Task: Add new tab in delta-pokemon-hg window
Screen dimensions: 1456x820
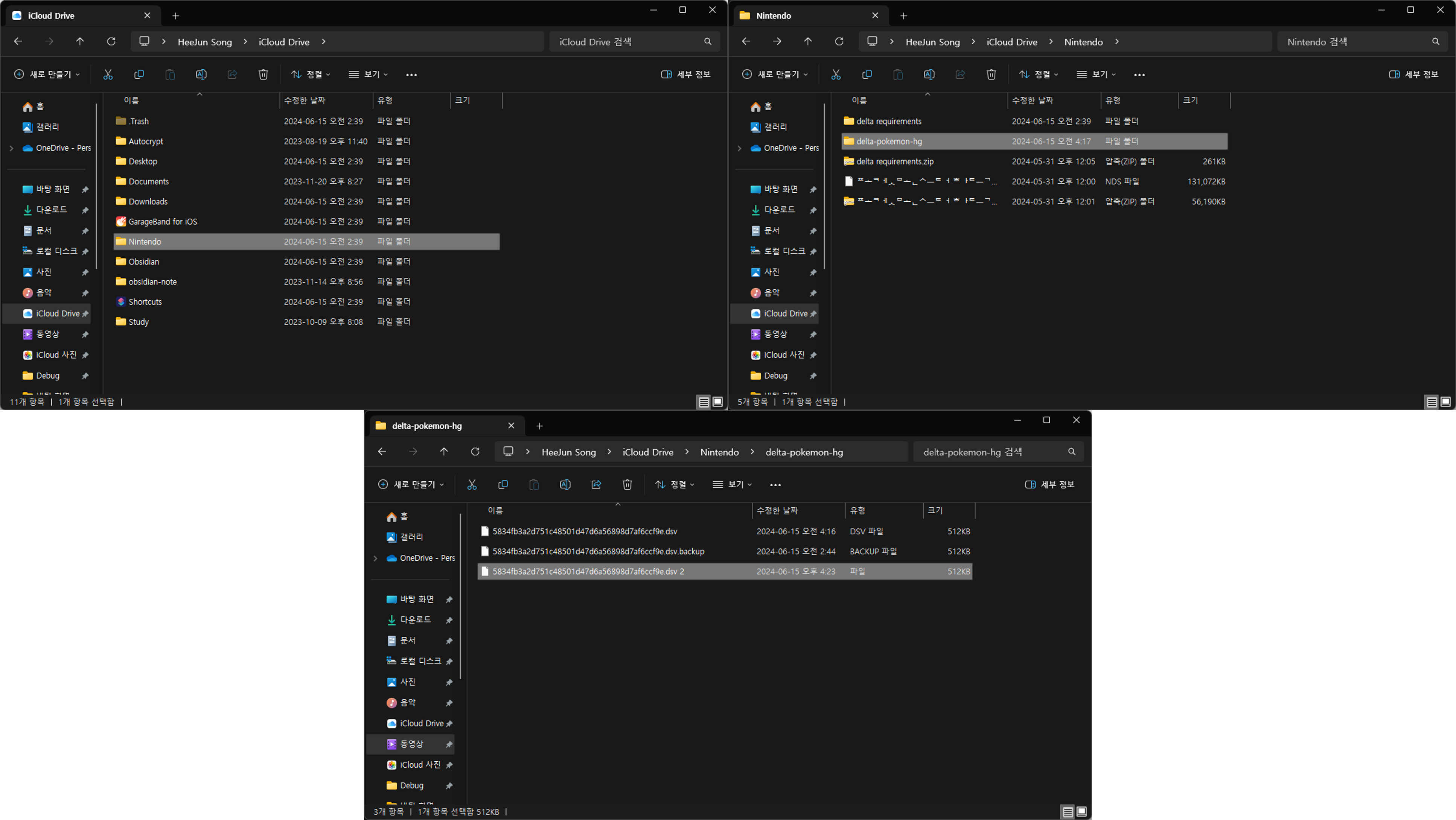Action: 539,426
